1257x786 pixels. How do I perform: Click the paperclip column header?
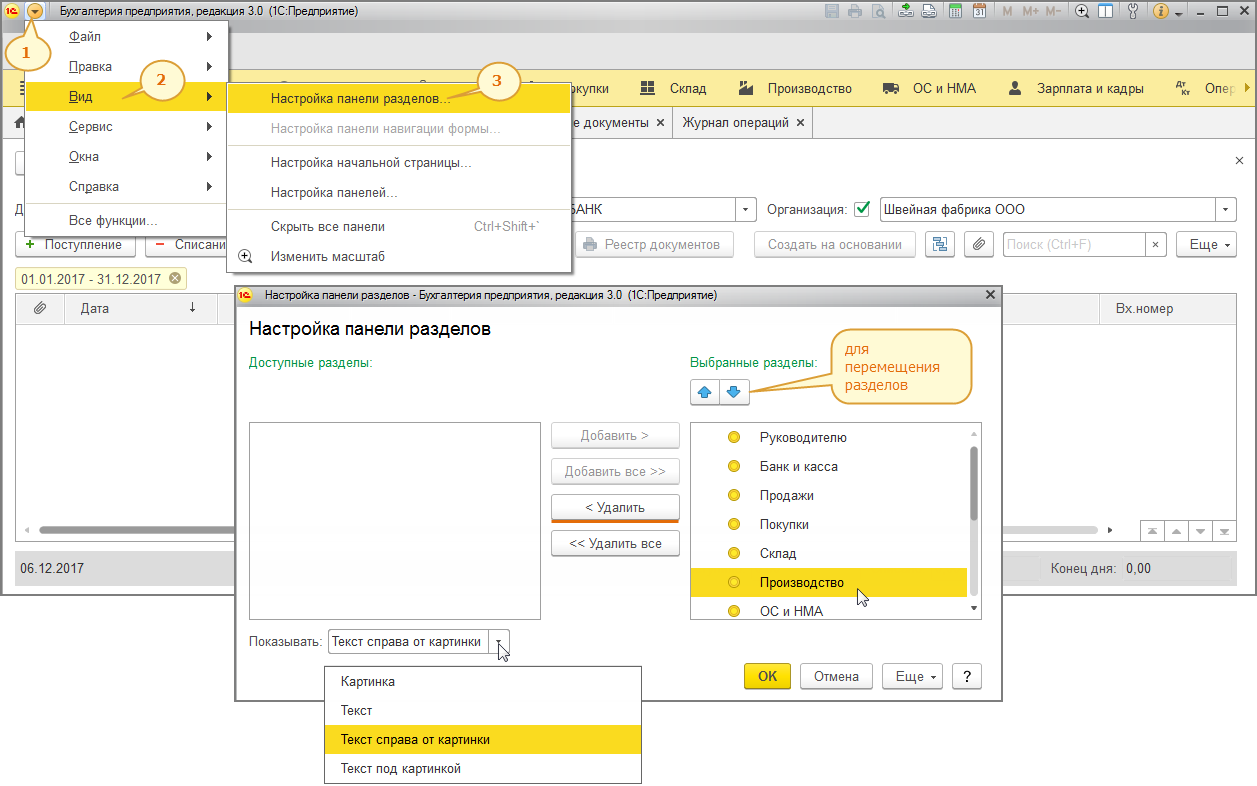(40, 308)
